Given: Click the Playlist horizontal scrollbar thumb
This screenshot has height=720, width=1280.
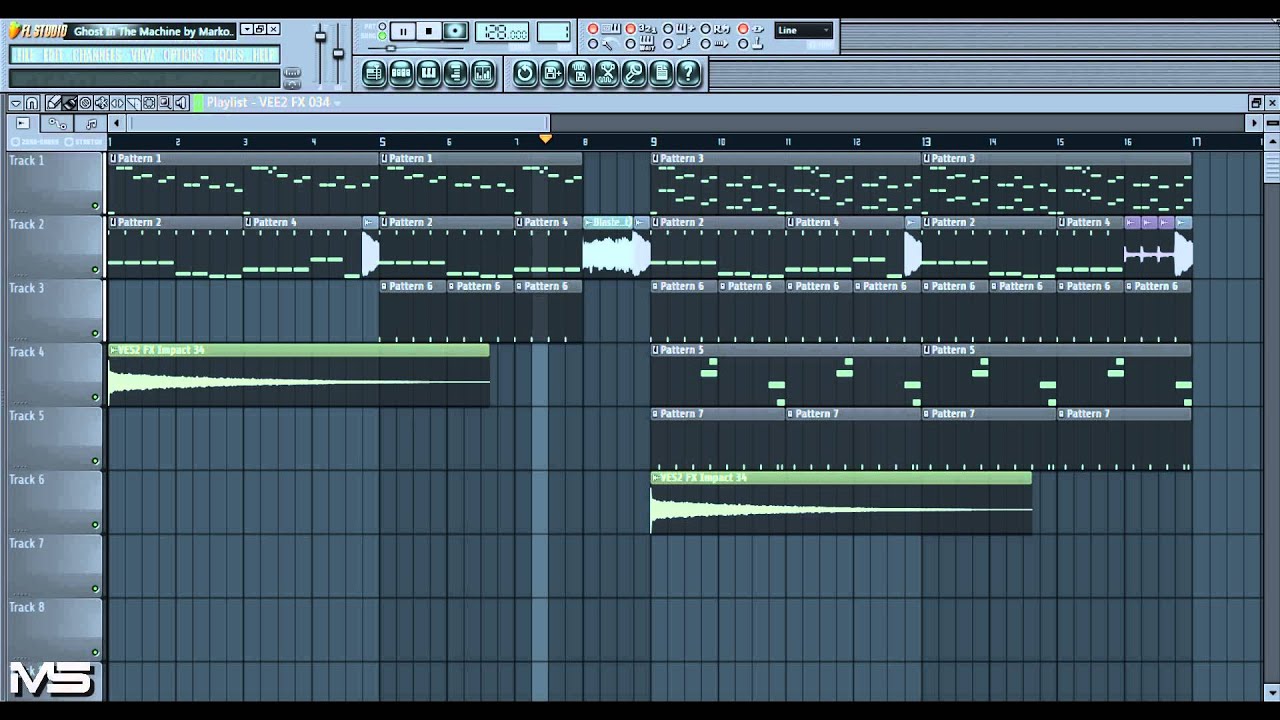Looking at the screenshot, I should click(x=339, y=123).
